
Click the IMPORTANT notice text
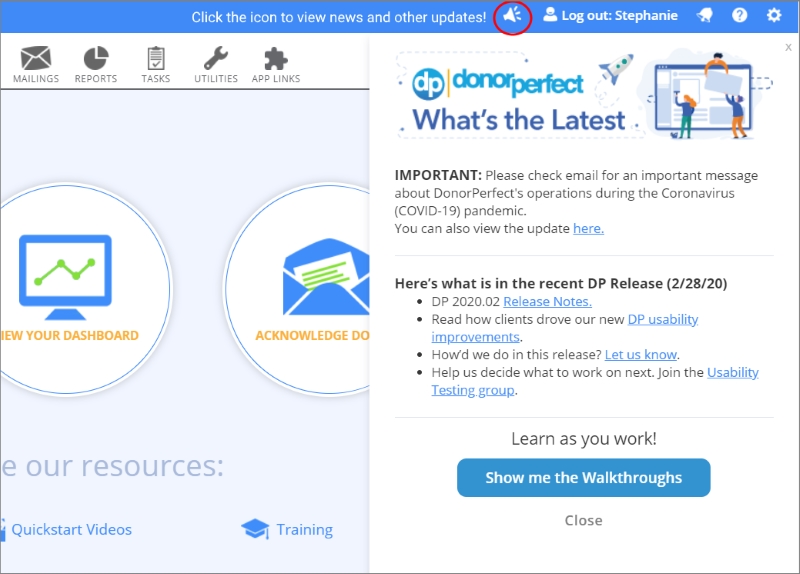(576, 202)
